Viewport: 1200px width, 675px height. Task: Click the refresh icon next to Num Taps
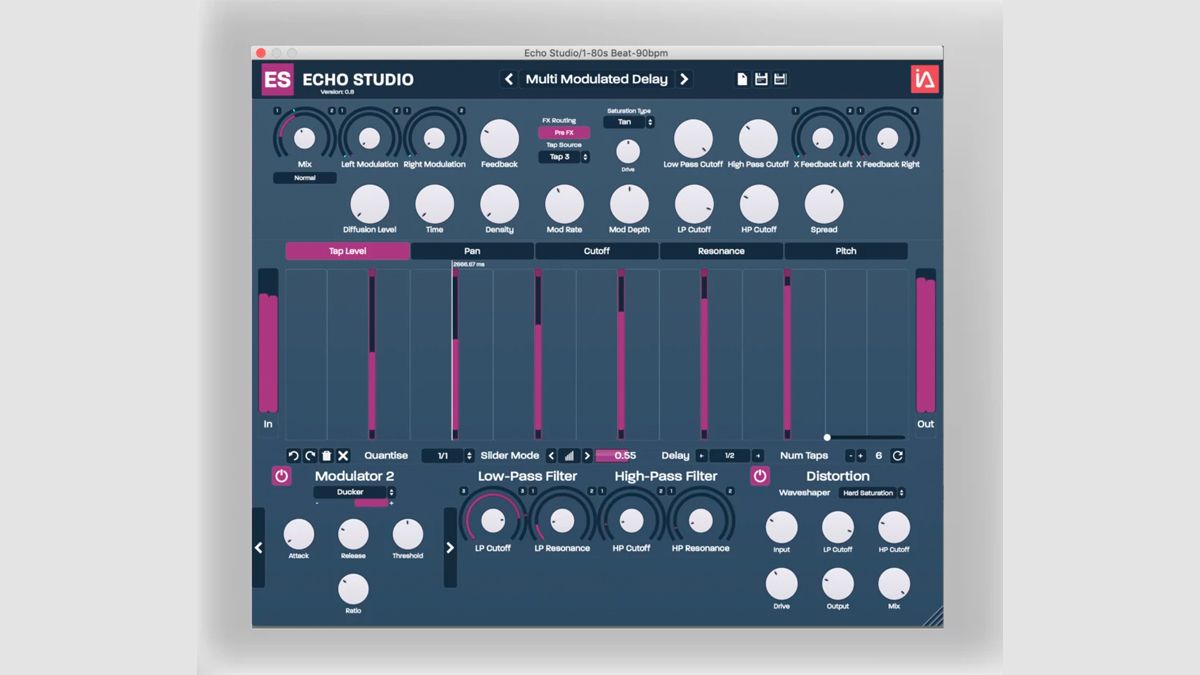(x=897, y=455)
